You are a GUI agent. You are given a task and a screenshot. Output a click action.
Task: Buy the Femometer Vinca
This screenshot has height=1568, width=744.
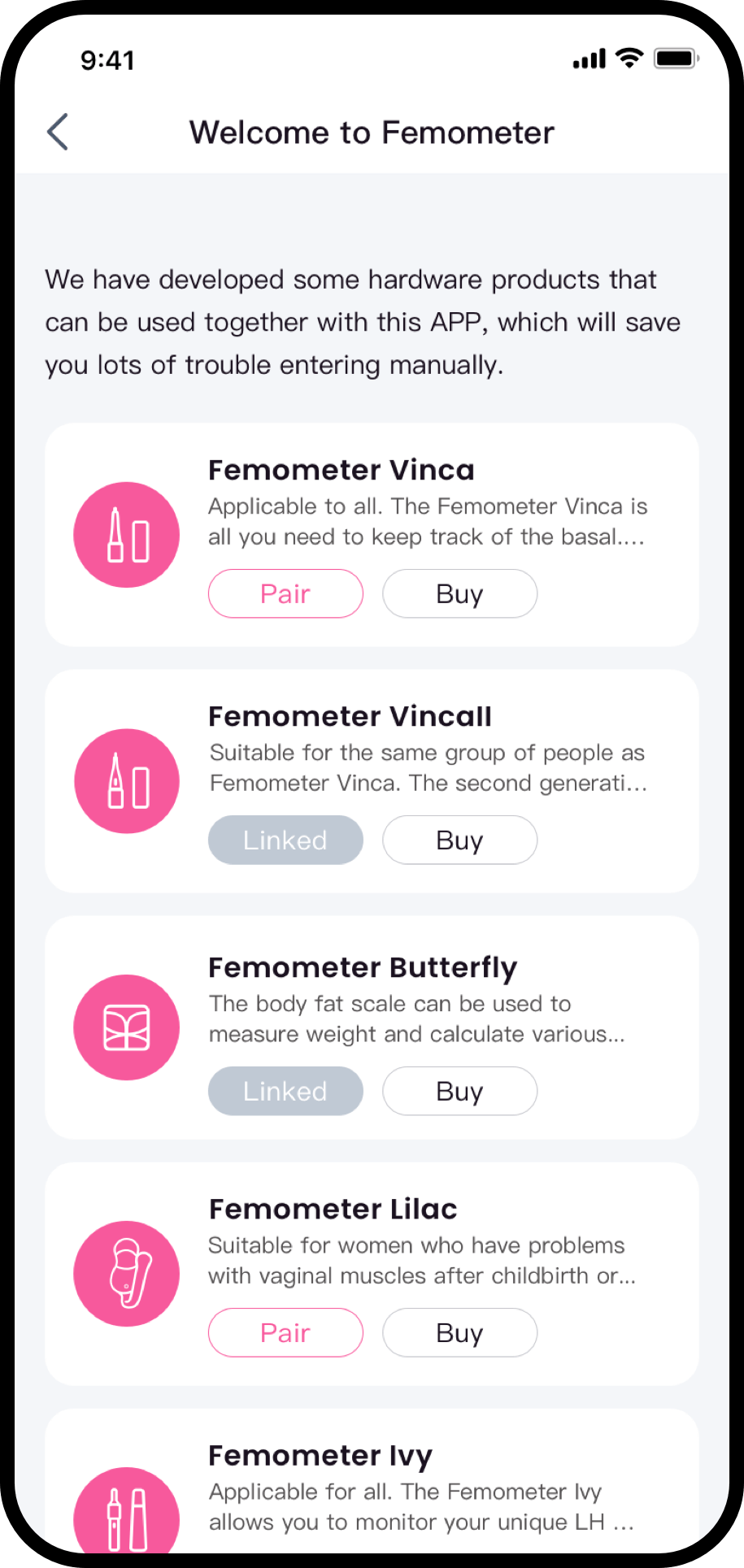[459, 593]
